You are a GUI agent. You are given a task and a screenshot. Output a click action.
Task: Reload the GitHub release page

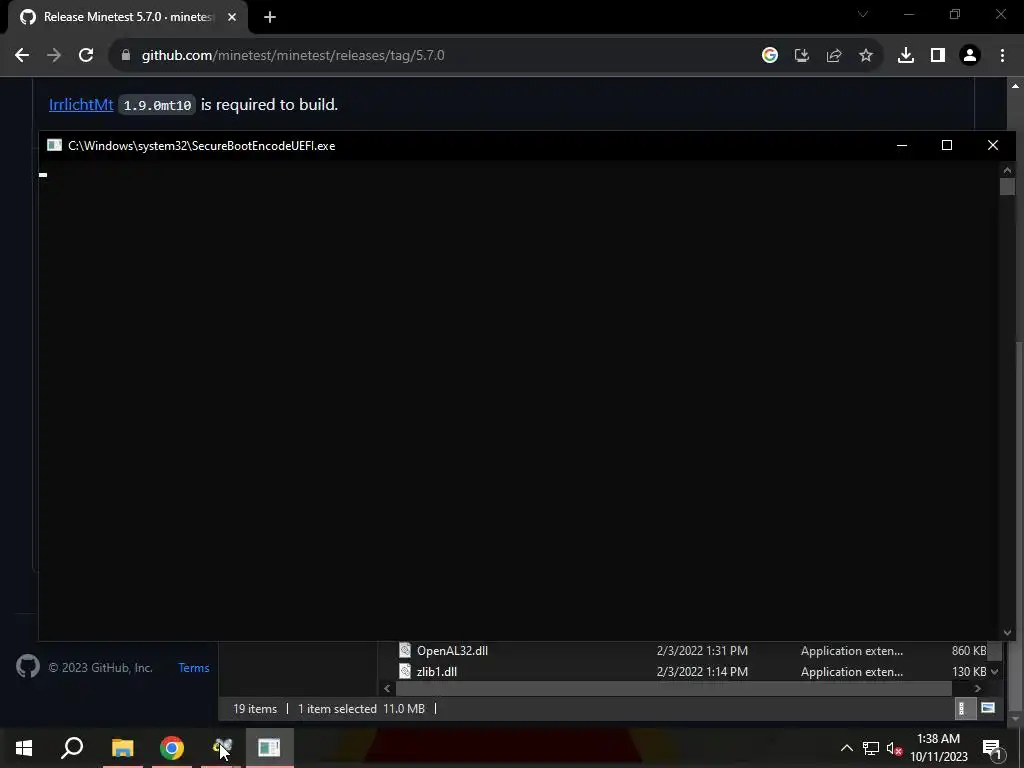click(86, 56)
